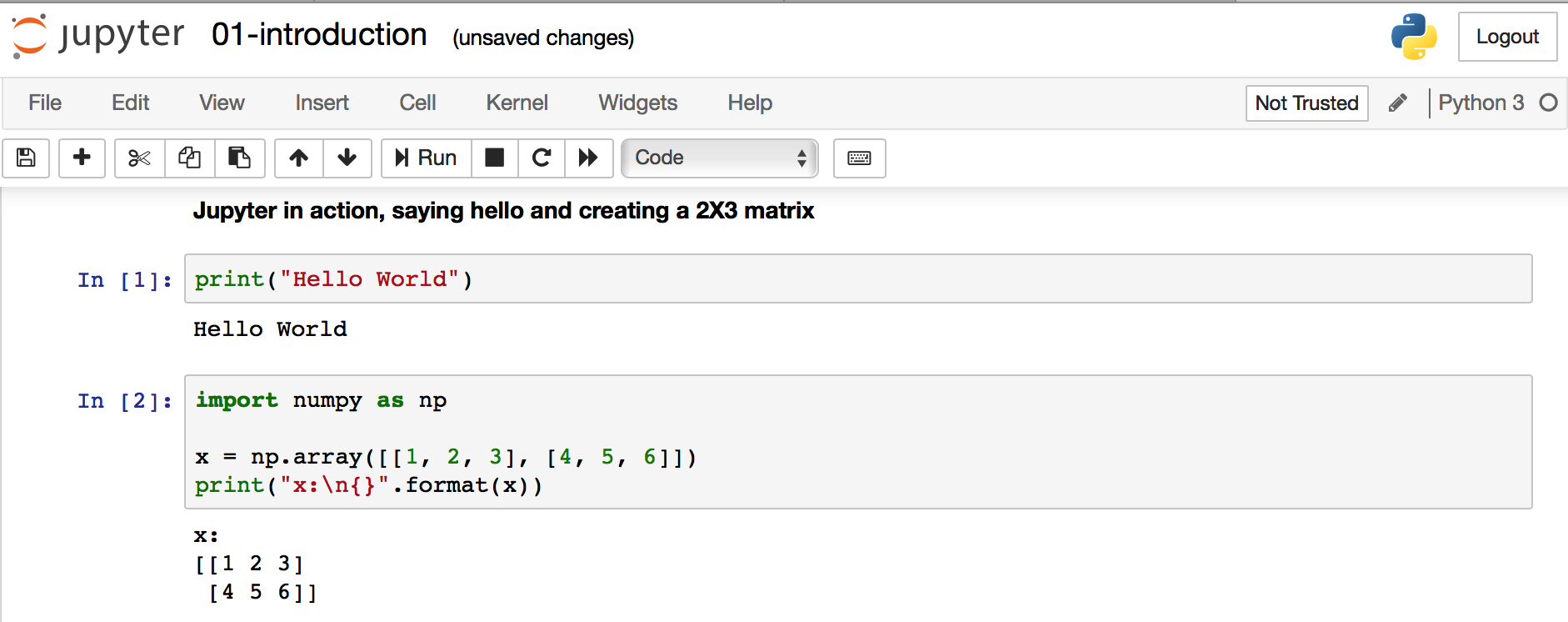Move selected cell up arrow
The height and width of the screenshot is (622, 1568).
(298, 158)
